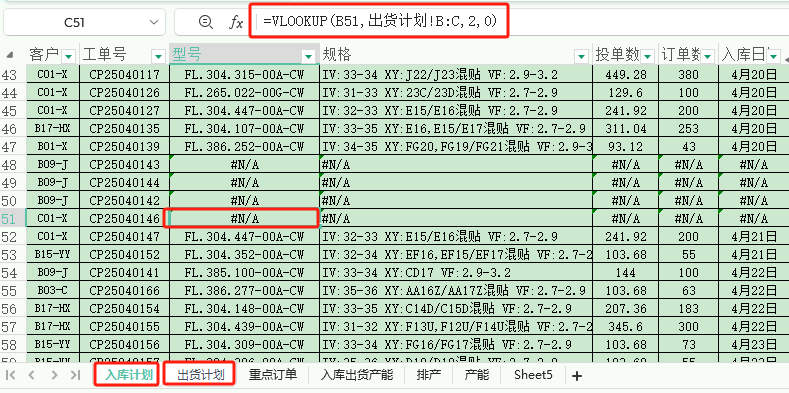Screen dimensions: 789x393
Task: Select cell CP25040155
Action: click(x=124, y=326)
